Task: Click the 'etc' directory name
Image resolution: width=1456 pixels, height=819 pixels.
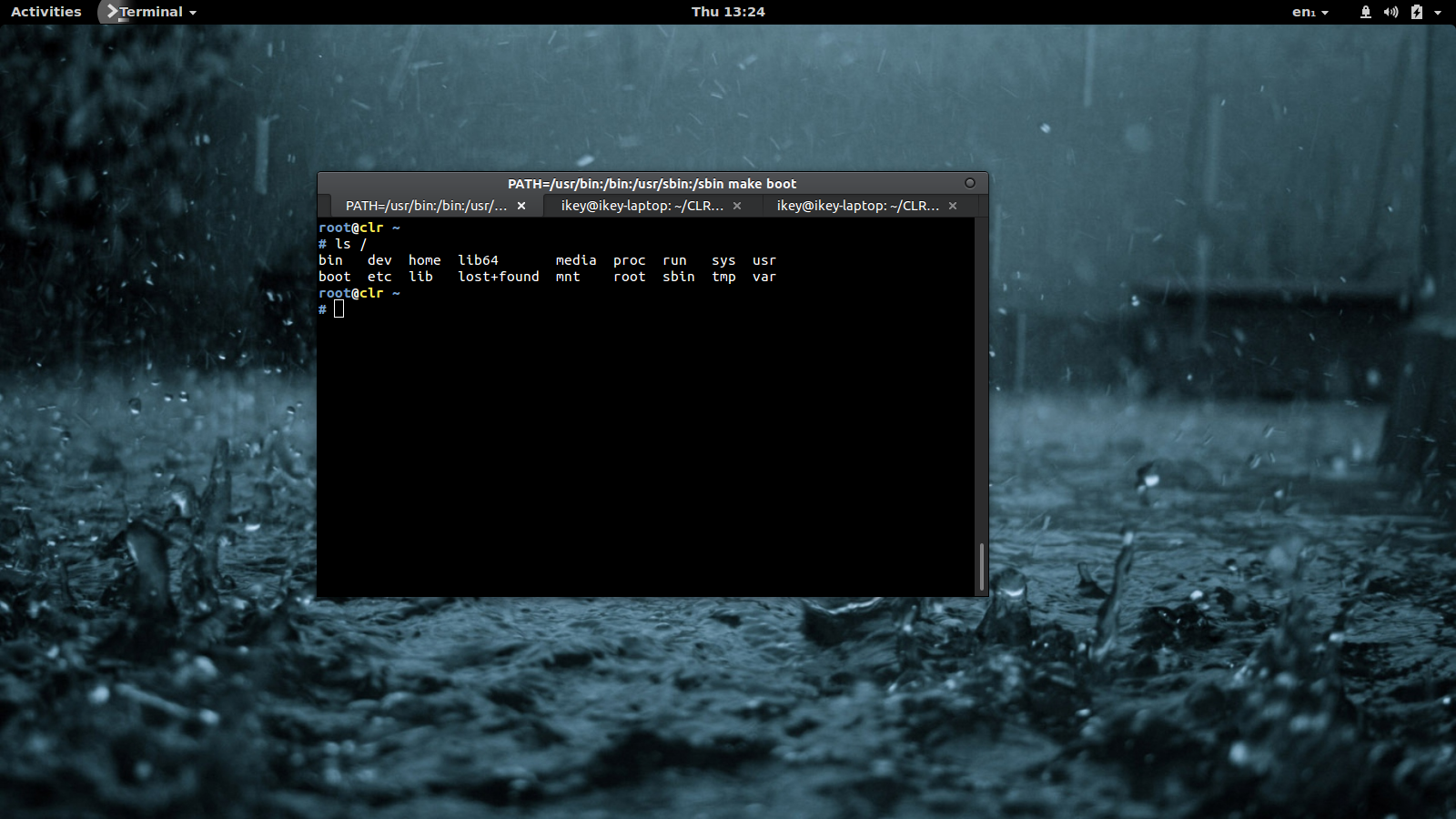Action: coord(379,277)
